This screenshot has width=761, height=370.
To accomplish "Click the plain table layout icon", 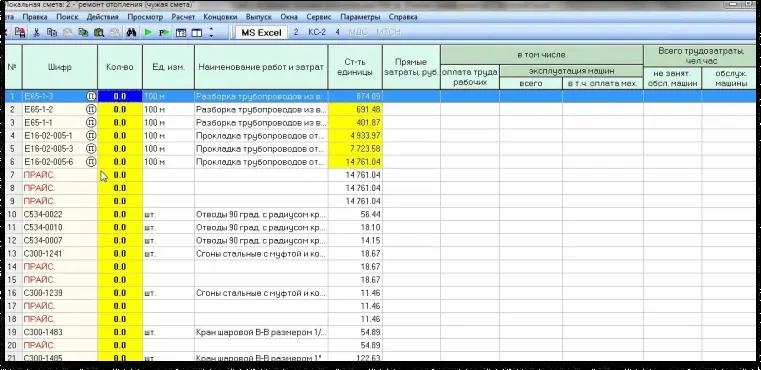I will 197,33.
